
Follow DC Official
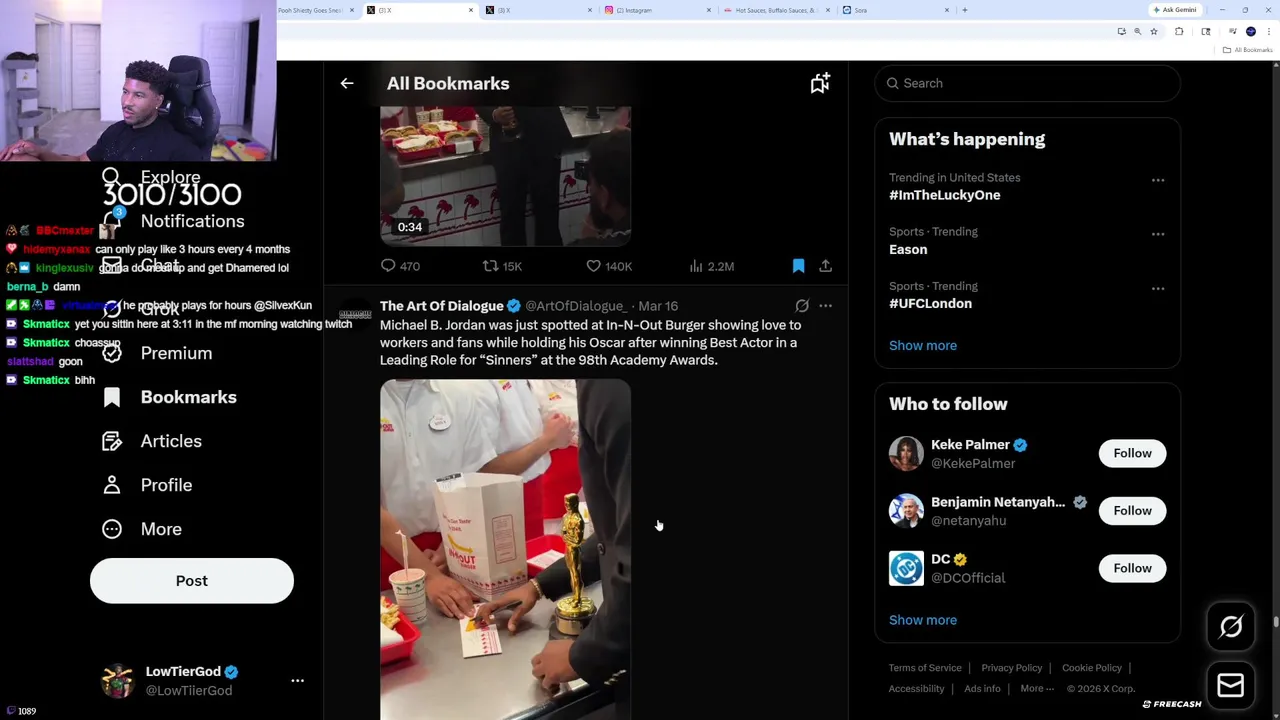pos(1133,568)
